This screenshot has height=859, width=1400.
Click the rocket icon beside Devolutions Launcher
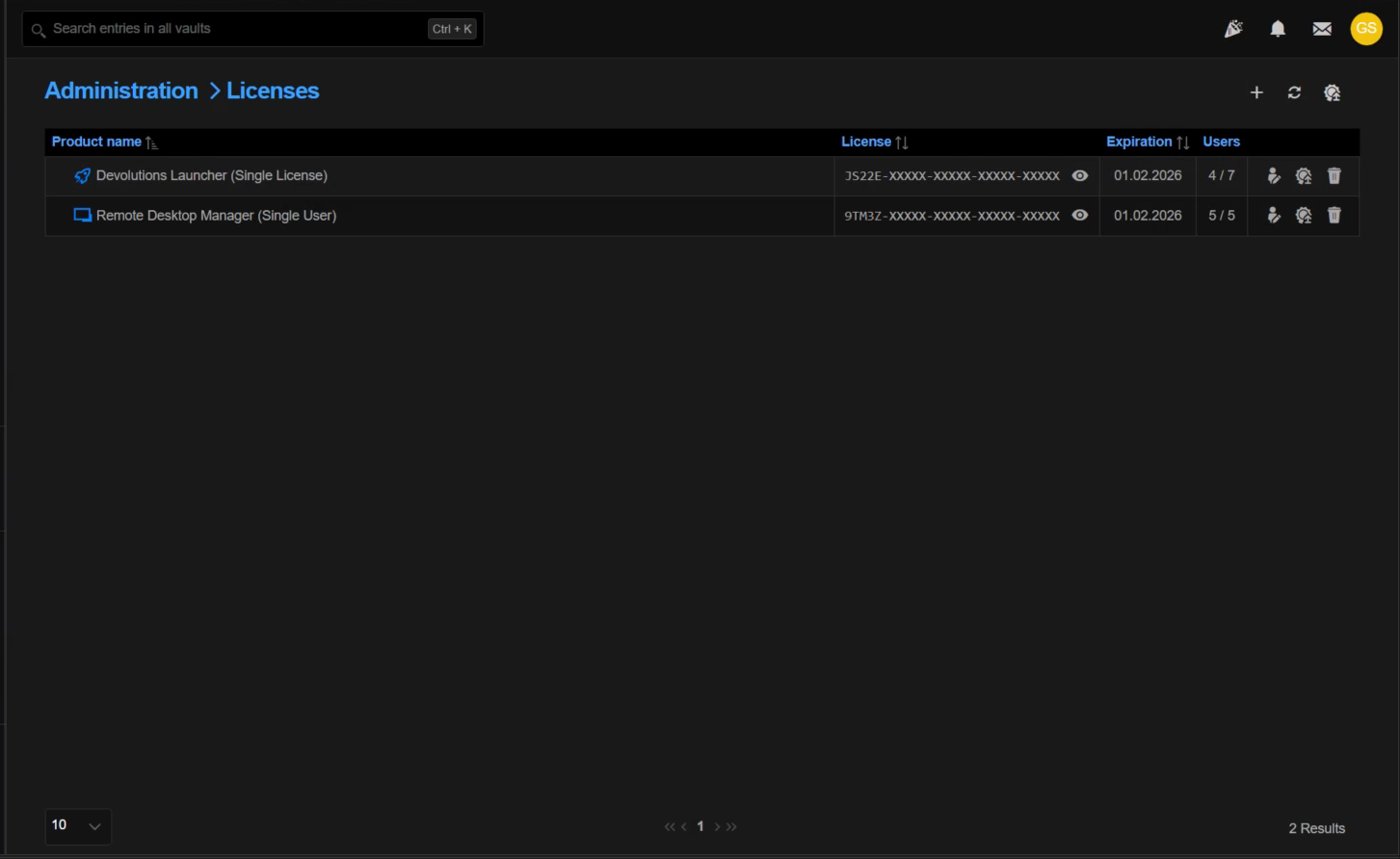point(83,176)
